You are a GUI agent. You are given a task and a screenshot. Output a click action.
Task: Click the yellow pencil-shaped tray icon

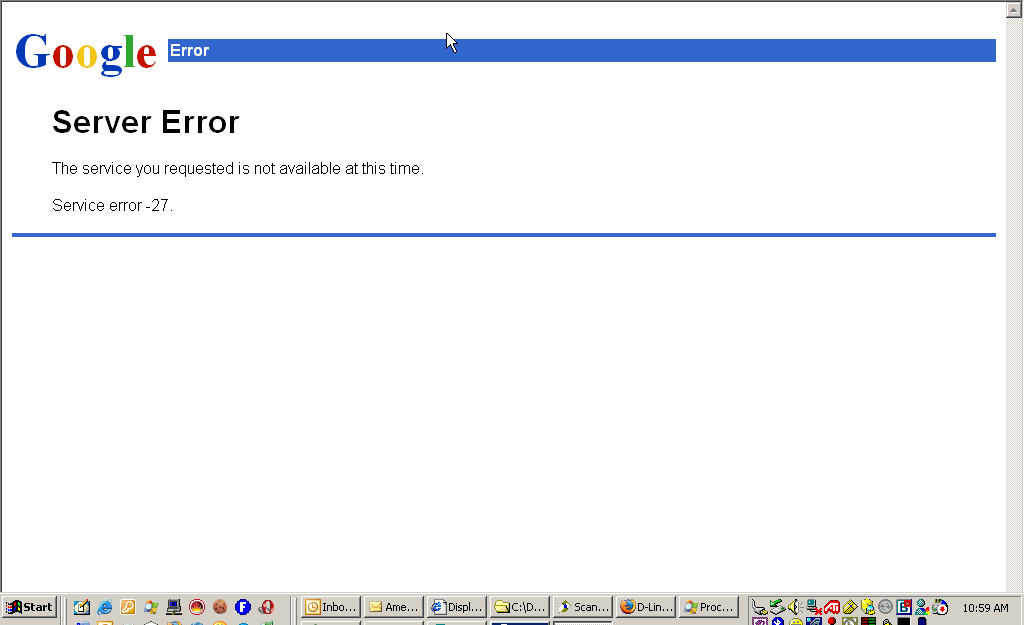click(850, 607)
